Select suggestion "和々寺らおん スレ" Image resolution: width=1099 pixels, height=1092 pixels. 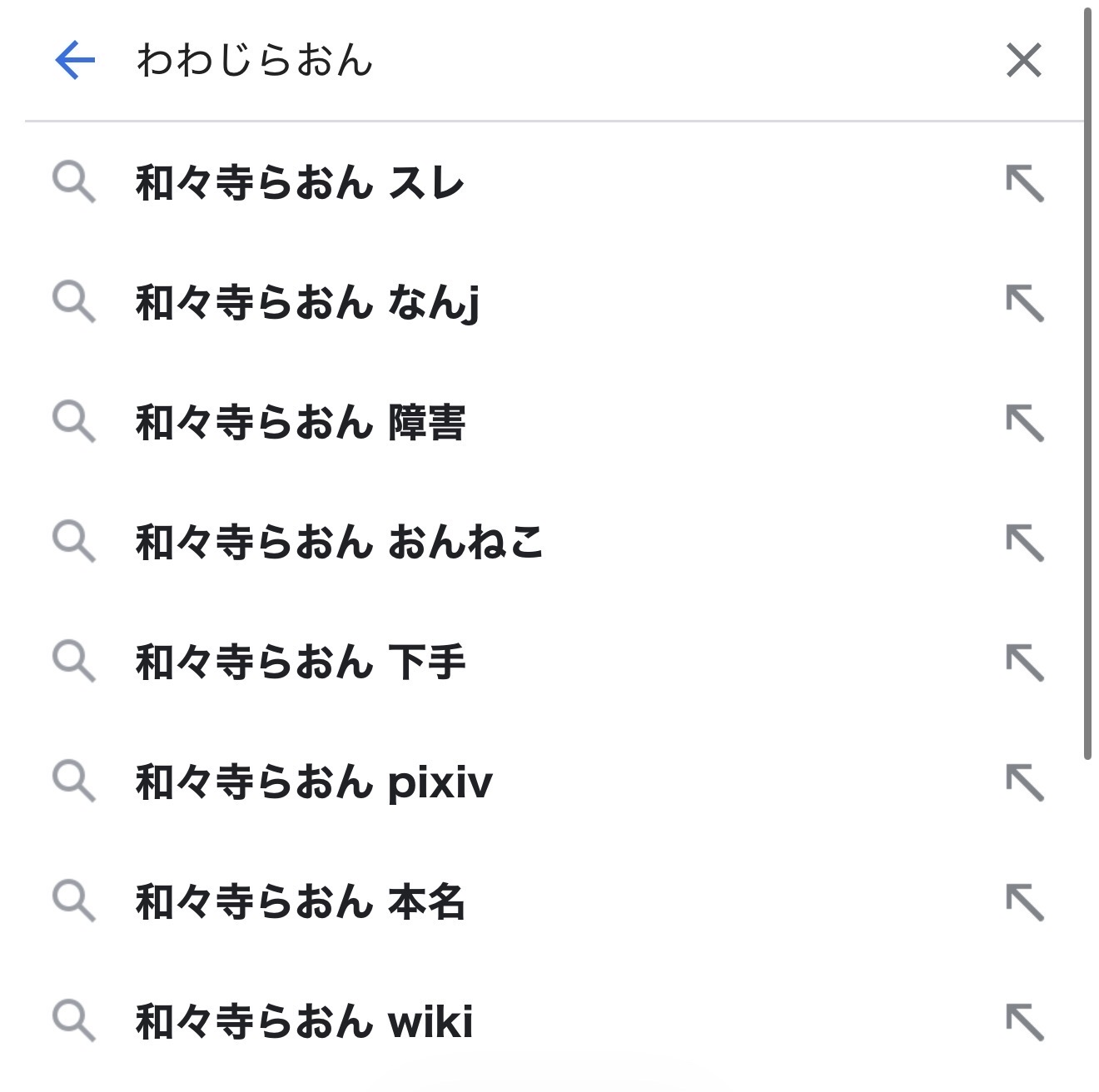tap(300, 183)
